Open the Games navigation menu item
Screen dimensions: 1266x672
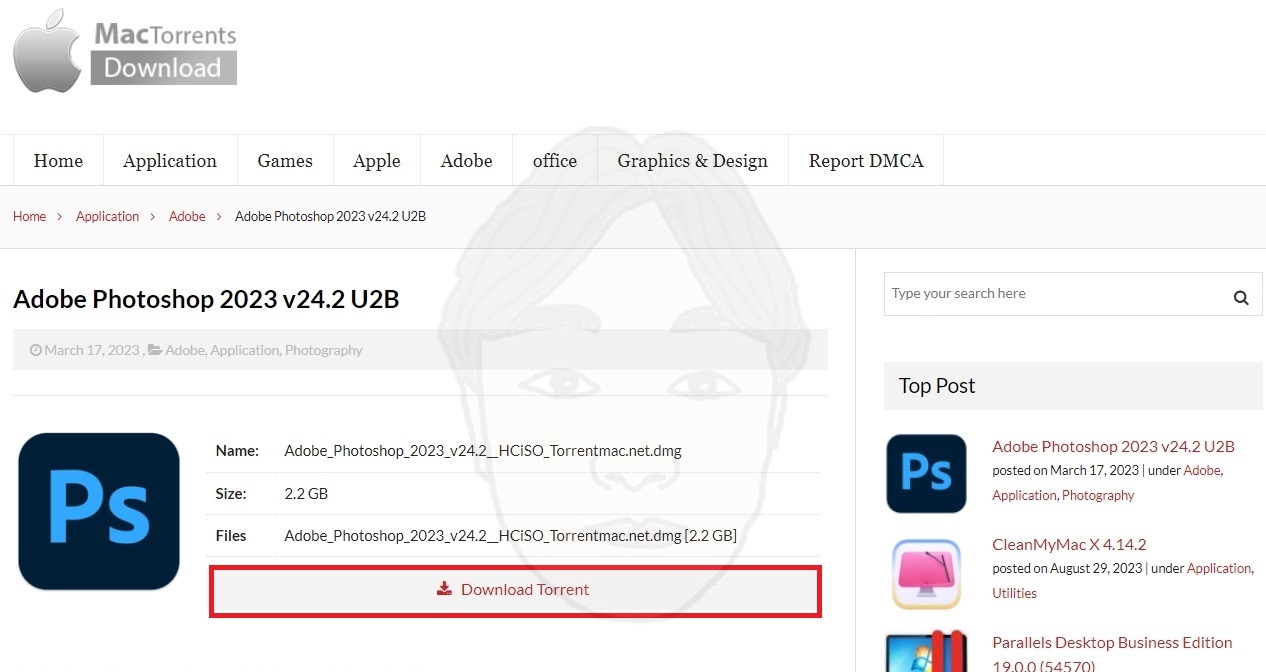285,161
